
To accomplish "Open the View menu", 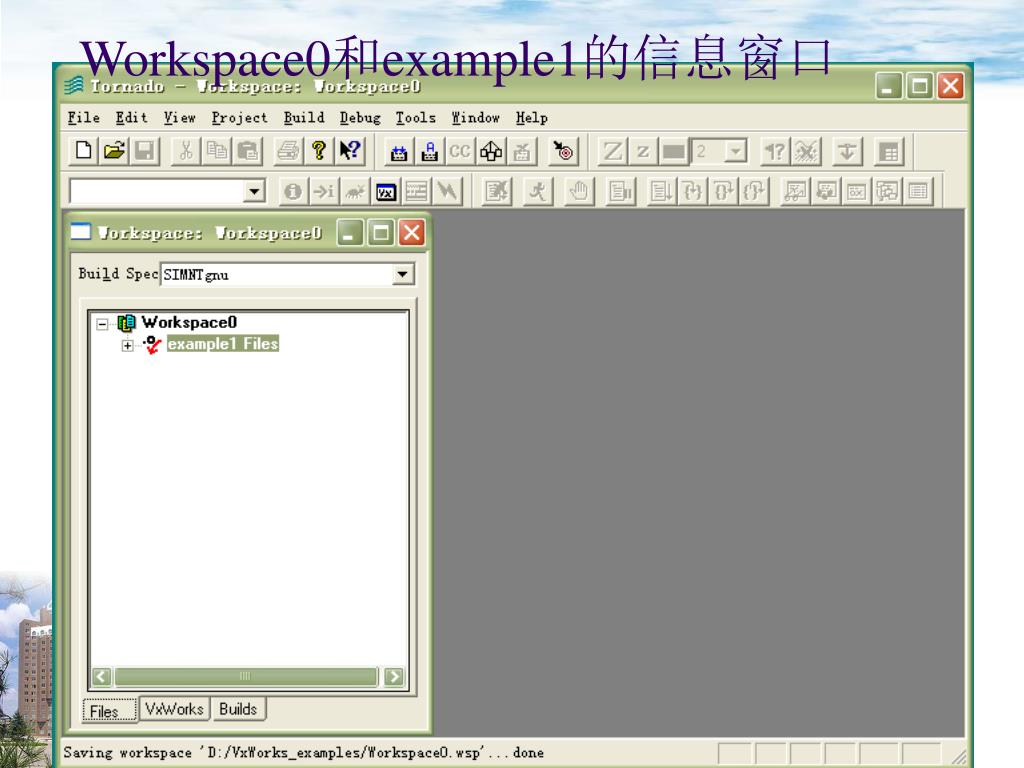I will click(180, 118).
